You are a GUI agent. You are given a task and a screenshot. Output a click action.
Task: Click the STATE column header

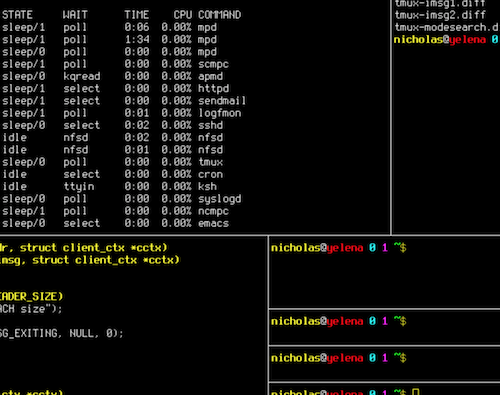pyautogui.click(x=17, y=15)
